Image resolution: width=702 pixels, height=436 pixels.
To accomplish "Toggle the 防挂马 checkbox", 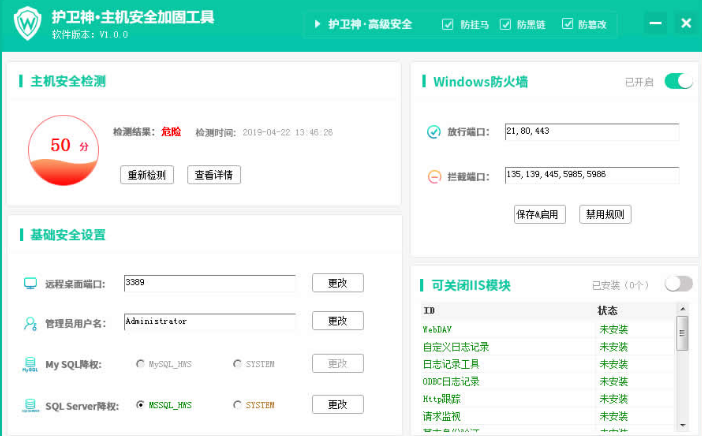I will click(448, 24).
